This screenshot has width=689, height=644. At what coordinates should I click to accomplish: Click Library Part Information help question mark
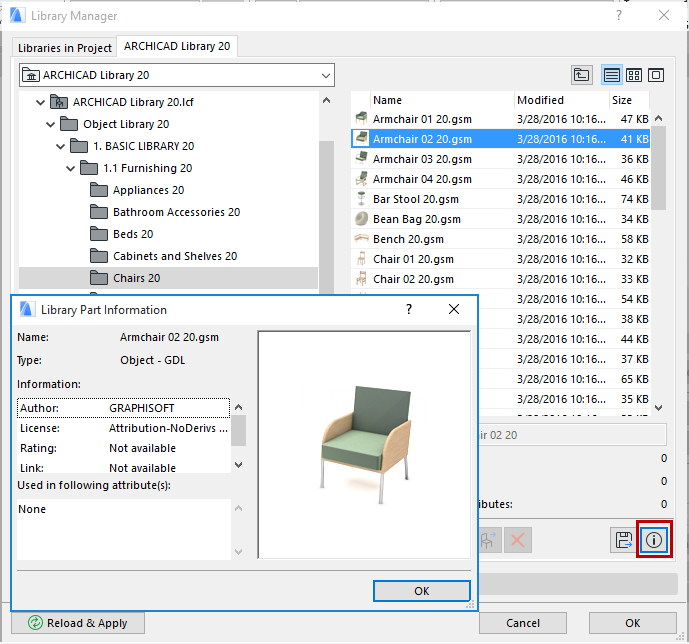409,309
